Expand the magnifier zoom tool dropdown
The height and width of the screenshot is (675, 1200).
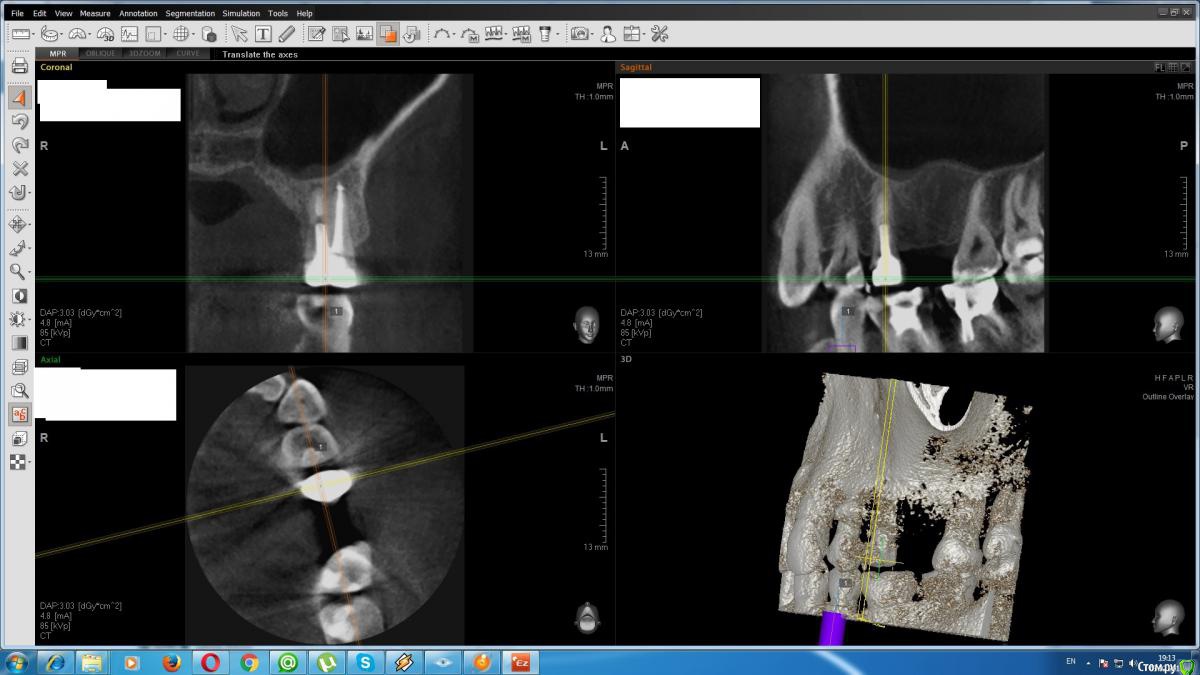click(31, 272)
